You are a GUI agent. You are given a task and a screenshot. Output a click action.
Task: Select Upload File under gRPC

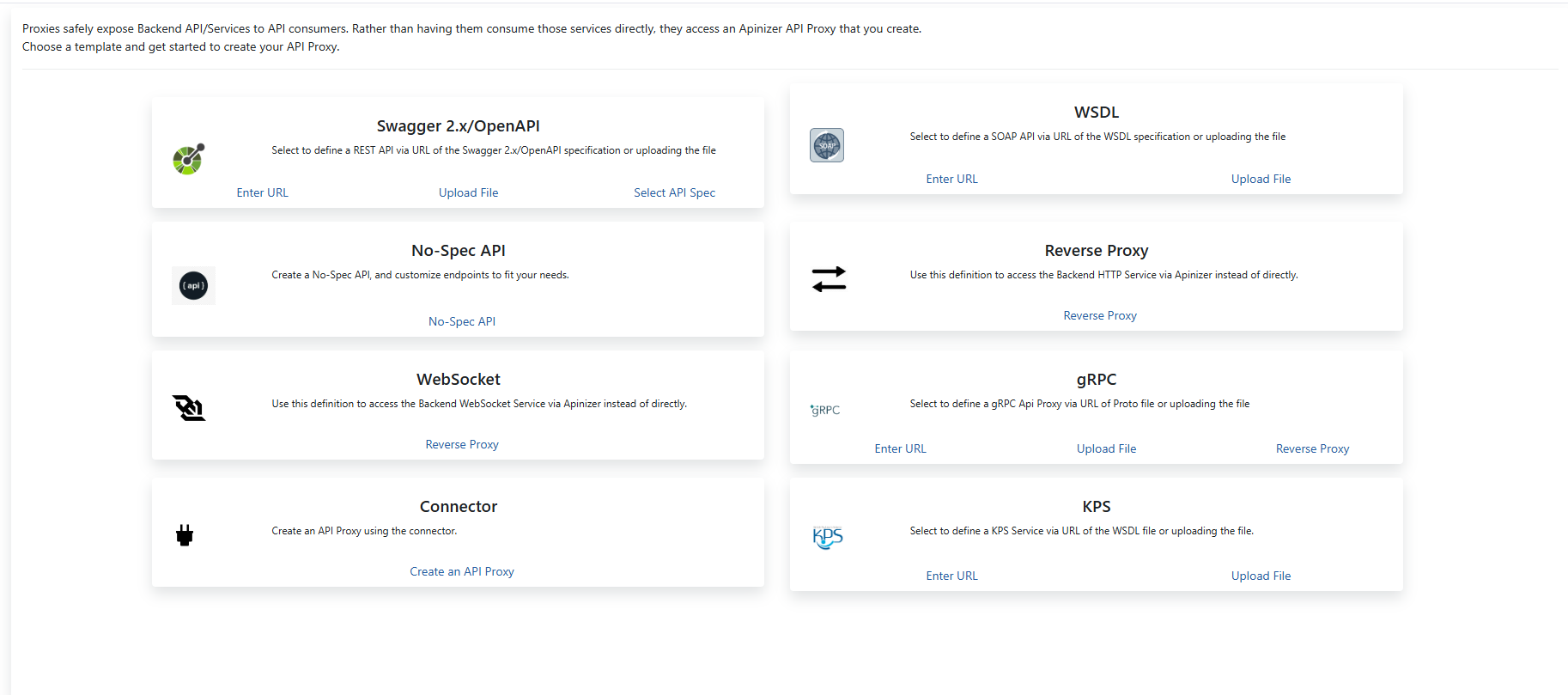point(1106,448)
